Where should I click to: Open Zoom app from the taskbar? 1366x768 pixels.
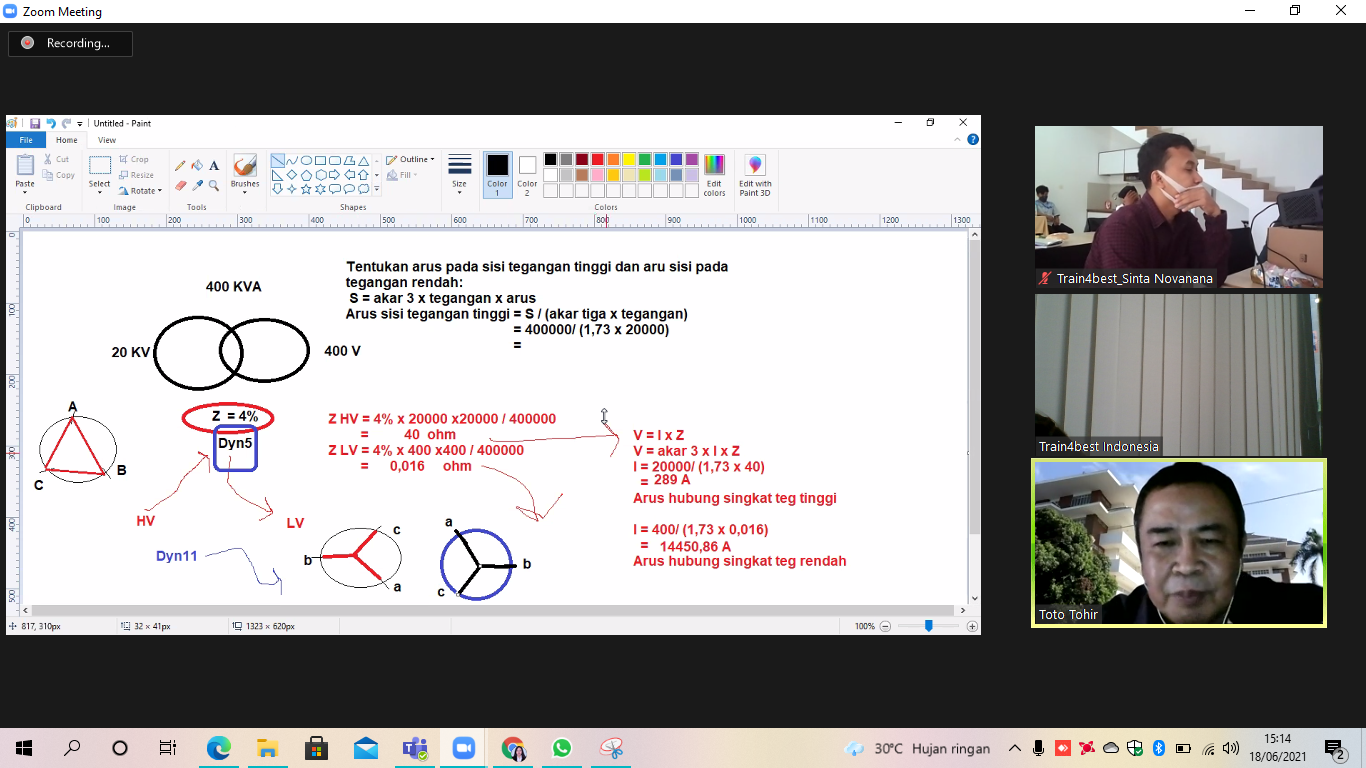(x=463, y=748)
